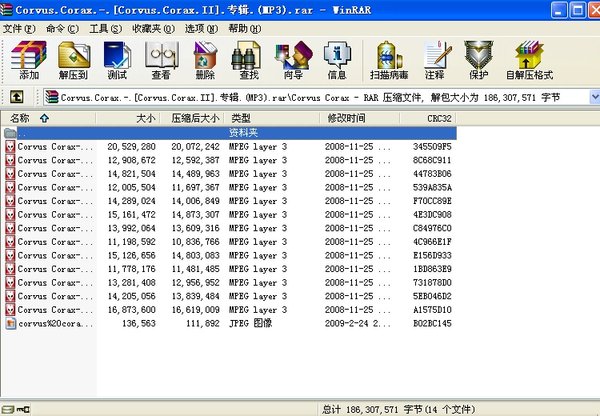Select the file sized 13,281,408
The height and width of the screenshot is (416, 600).
[230, 282]
